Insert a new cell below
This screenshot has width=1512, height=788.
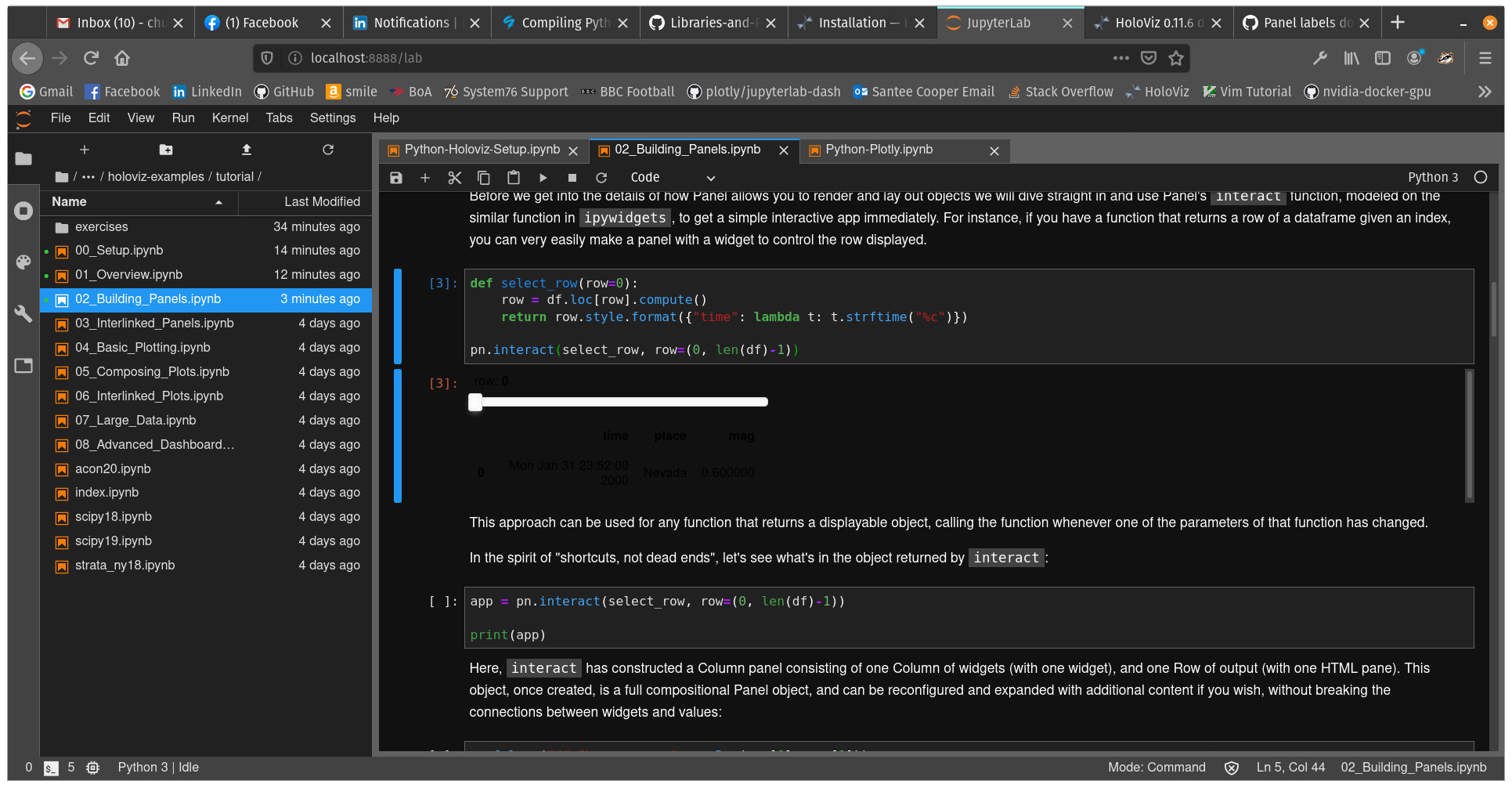[x=425, y=178]
